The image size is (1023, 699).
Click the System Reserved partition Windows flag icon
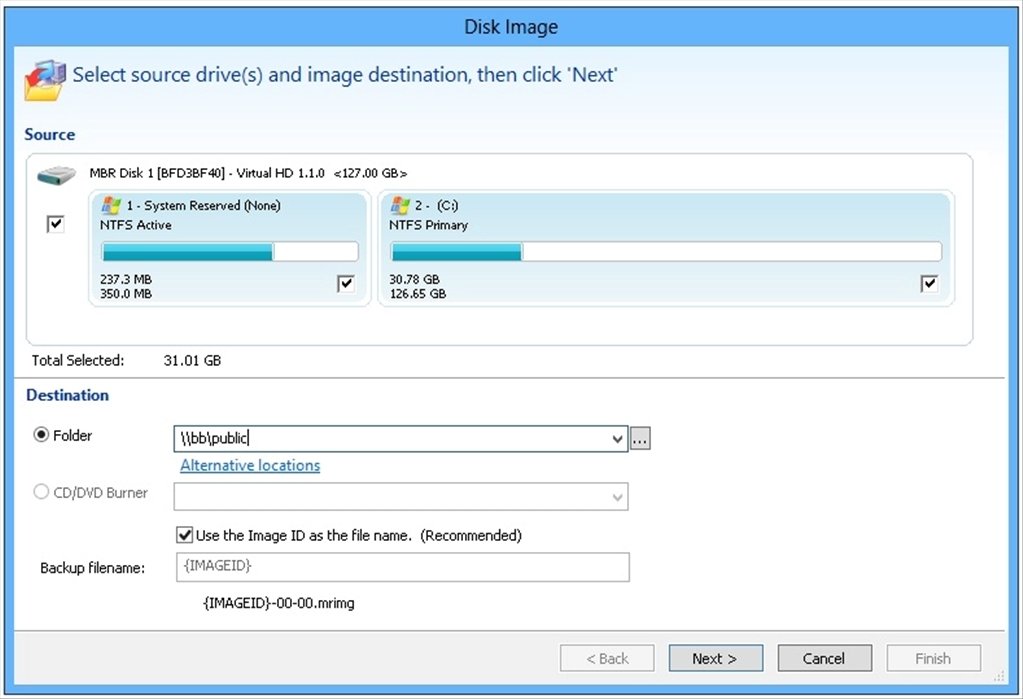point(111,206)
